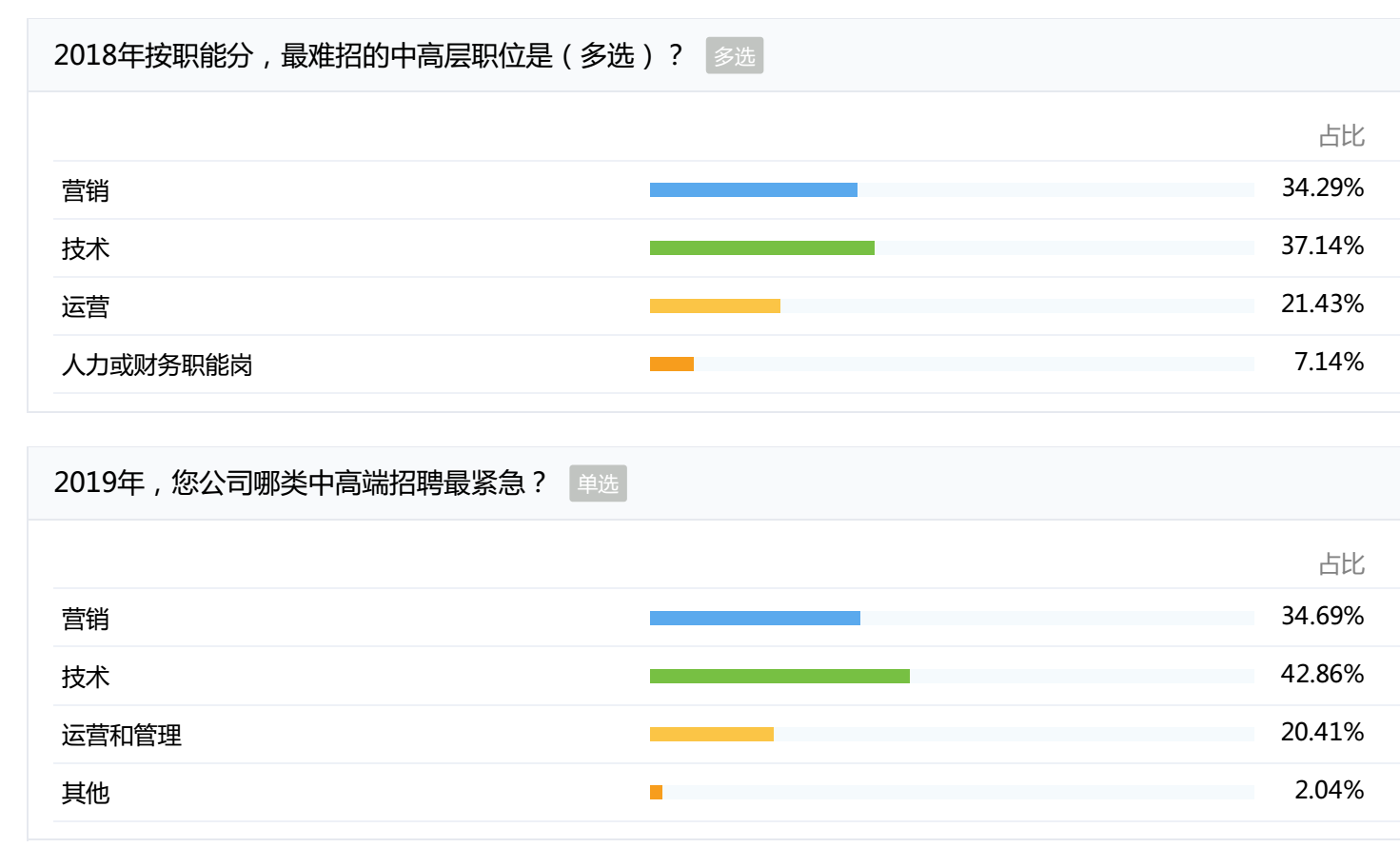Select the green 技术 bar in 2019 chart
Image resolution: width=1400 pixels, height=867 pixels.
pos(779,677)
